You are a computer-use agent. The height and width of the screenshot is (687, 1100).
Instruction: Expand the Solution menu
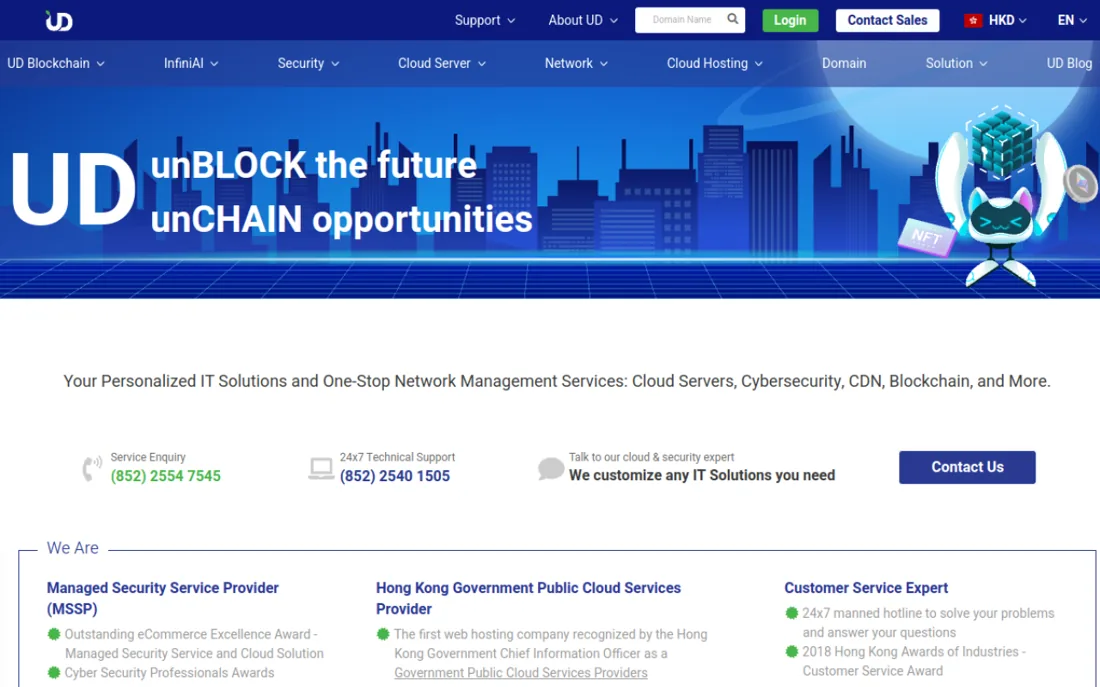tap(956, 63)
